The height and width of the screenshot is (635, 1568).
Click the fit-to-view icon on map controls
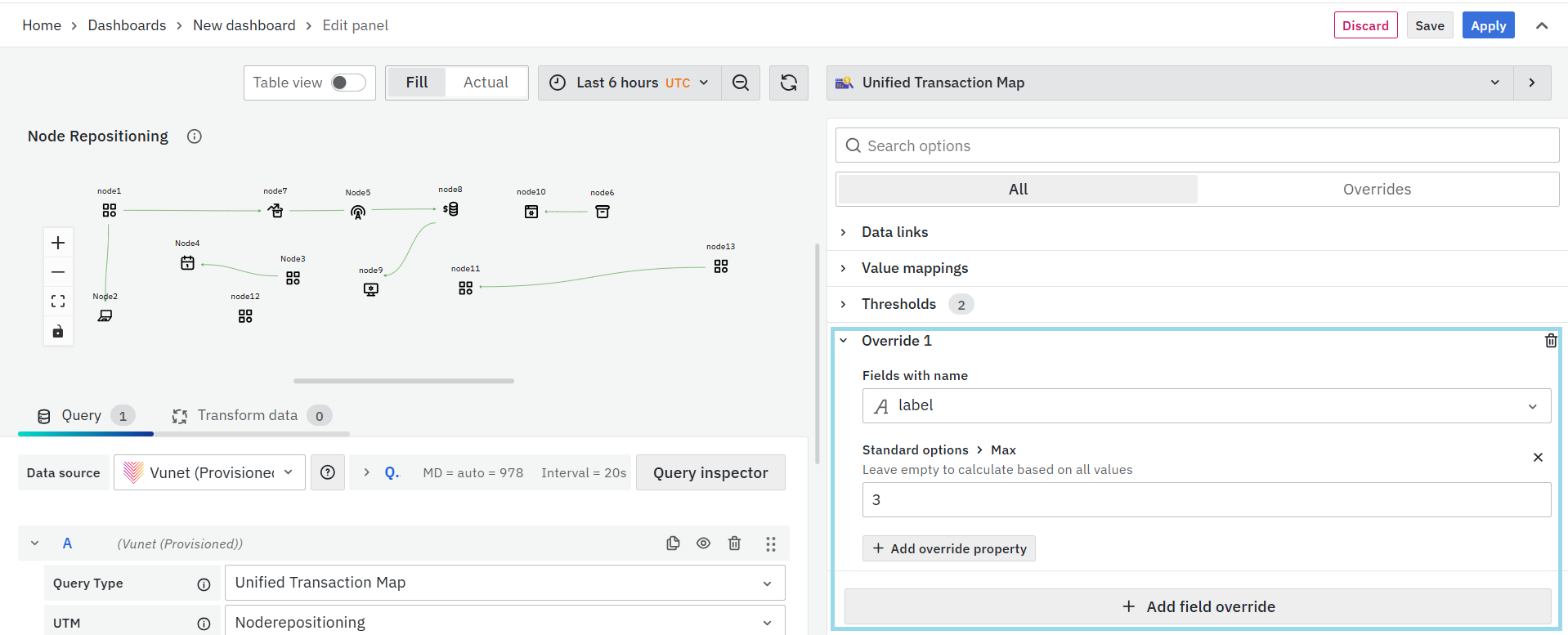click(x=58, y=302)
